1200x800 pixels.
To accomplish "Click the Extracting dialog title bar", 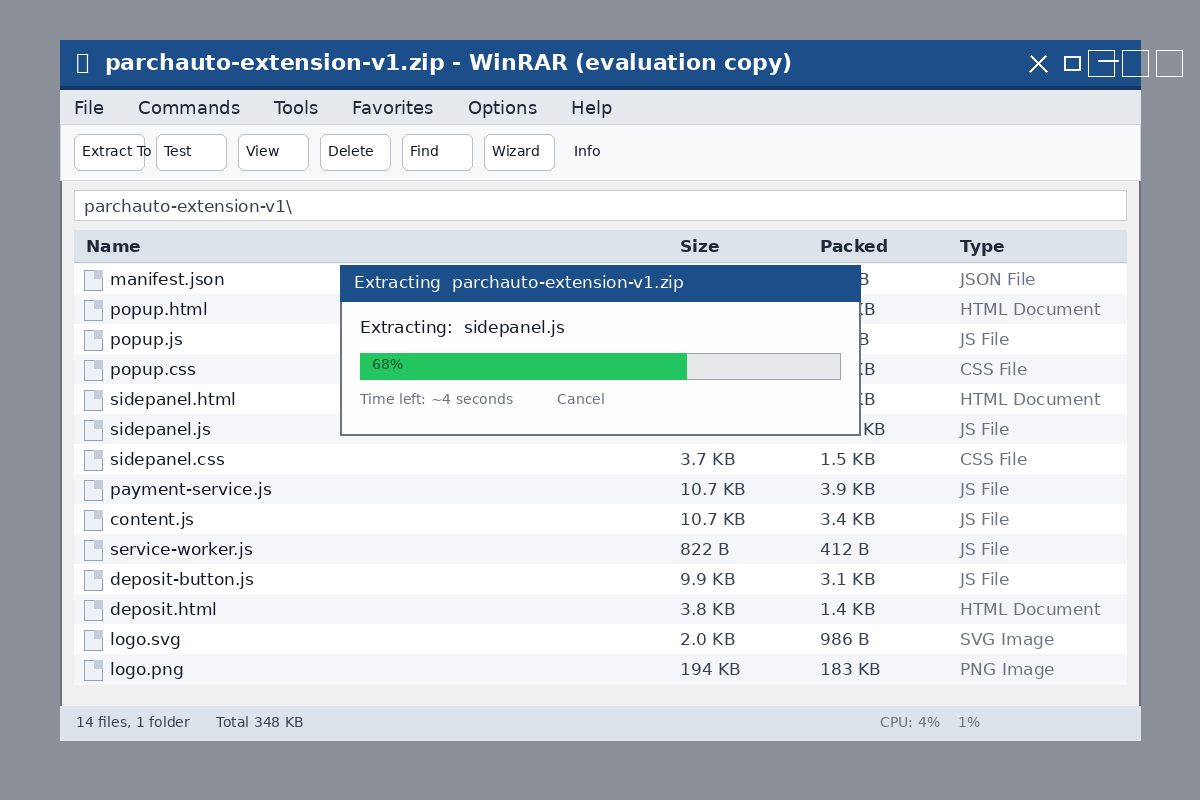I will 600,284.
